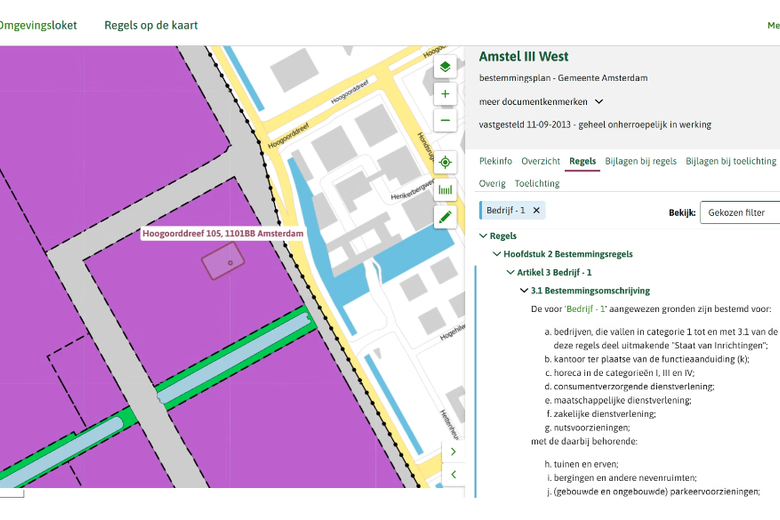Image resolution: width=780 pixels, height=520 pixels.
Task: Collapse '3.1 Bestemmingsomschrijving' subsection
Action: click(525, 291)
